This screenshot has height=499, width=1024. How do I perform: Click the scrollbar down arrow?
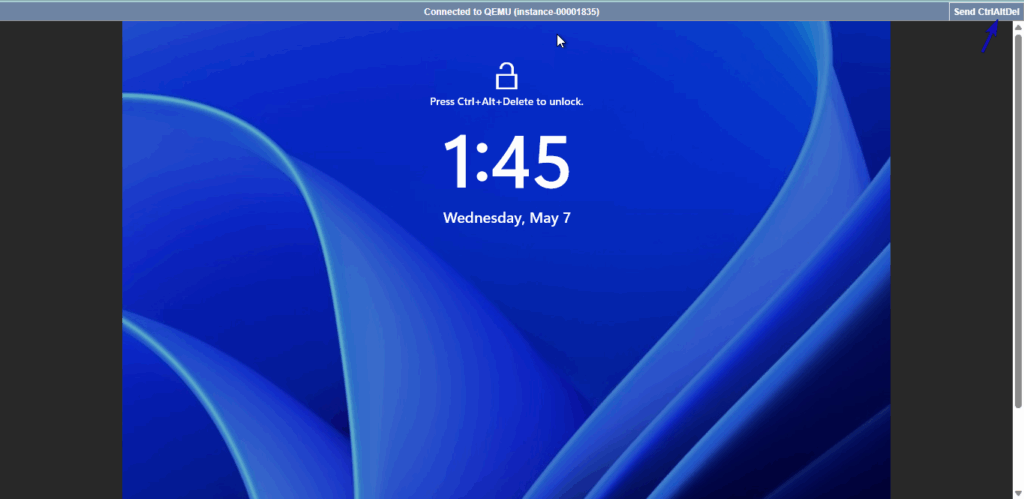[x=1018, y=493]
